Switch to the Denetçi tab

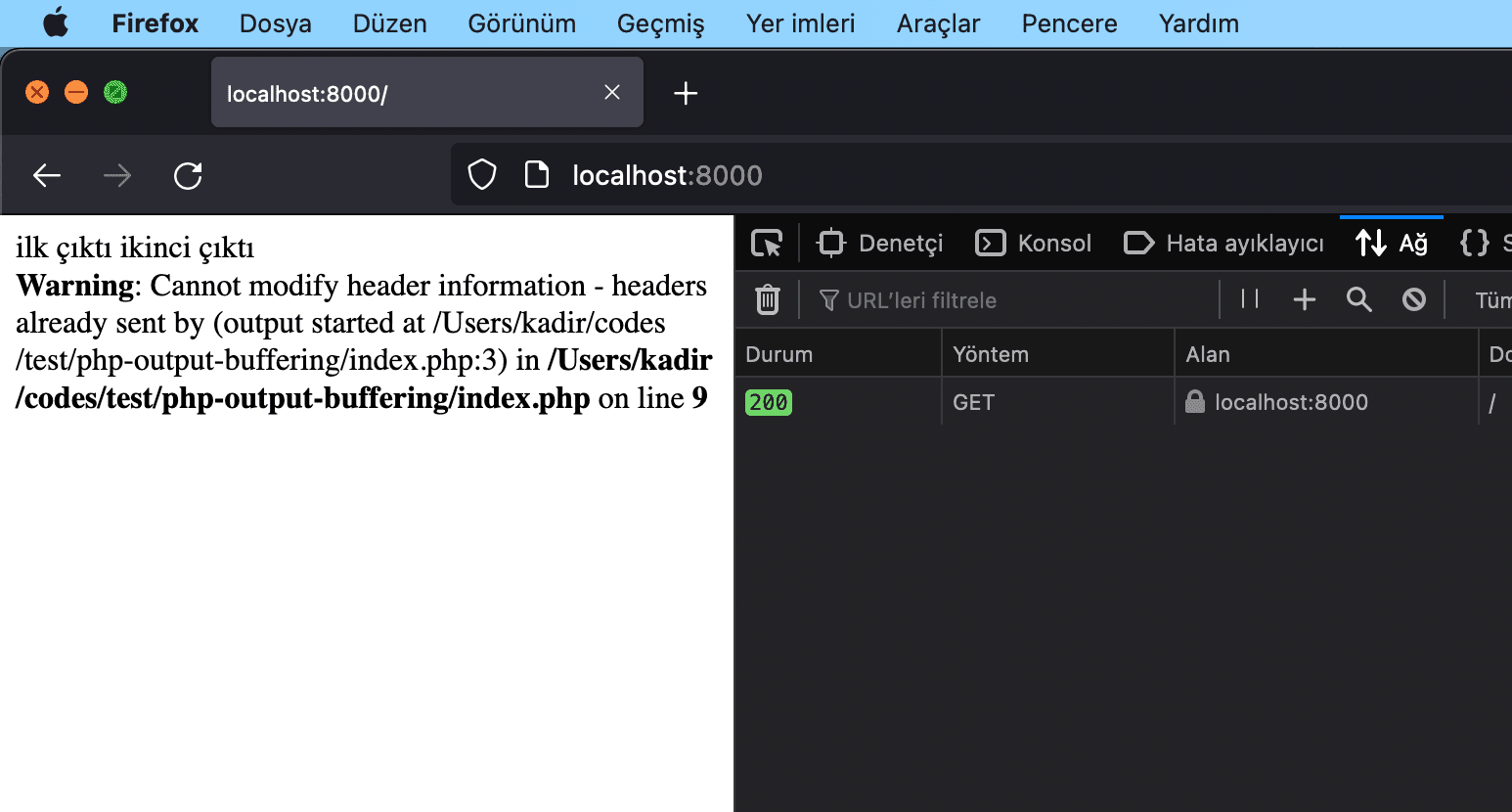click(880, 243)
